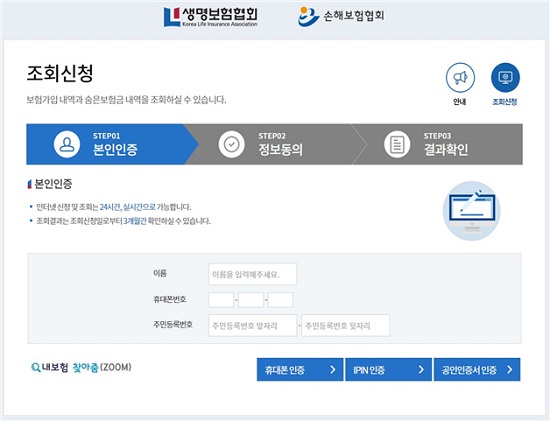Image resolution: width=550 pixels, height=421 pixels.
Task: Open the 손해보험협회 logo link
Action: tap(341, 16)
